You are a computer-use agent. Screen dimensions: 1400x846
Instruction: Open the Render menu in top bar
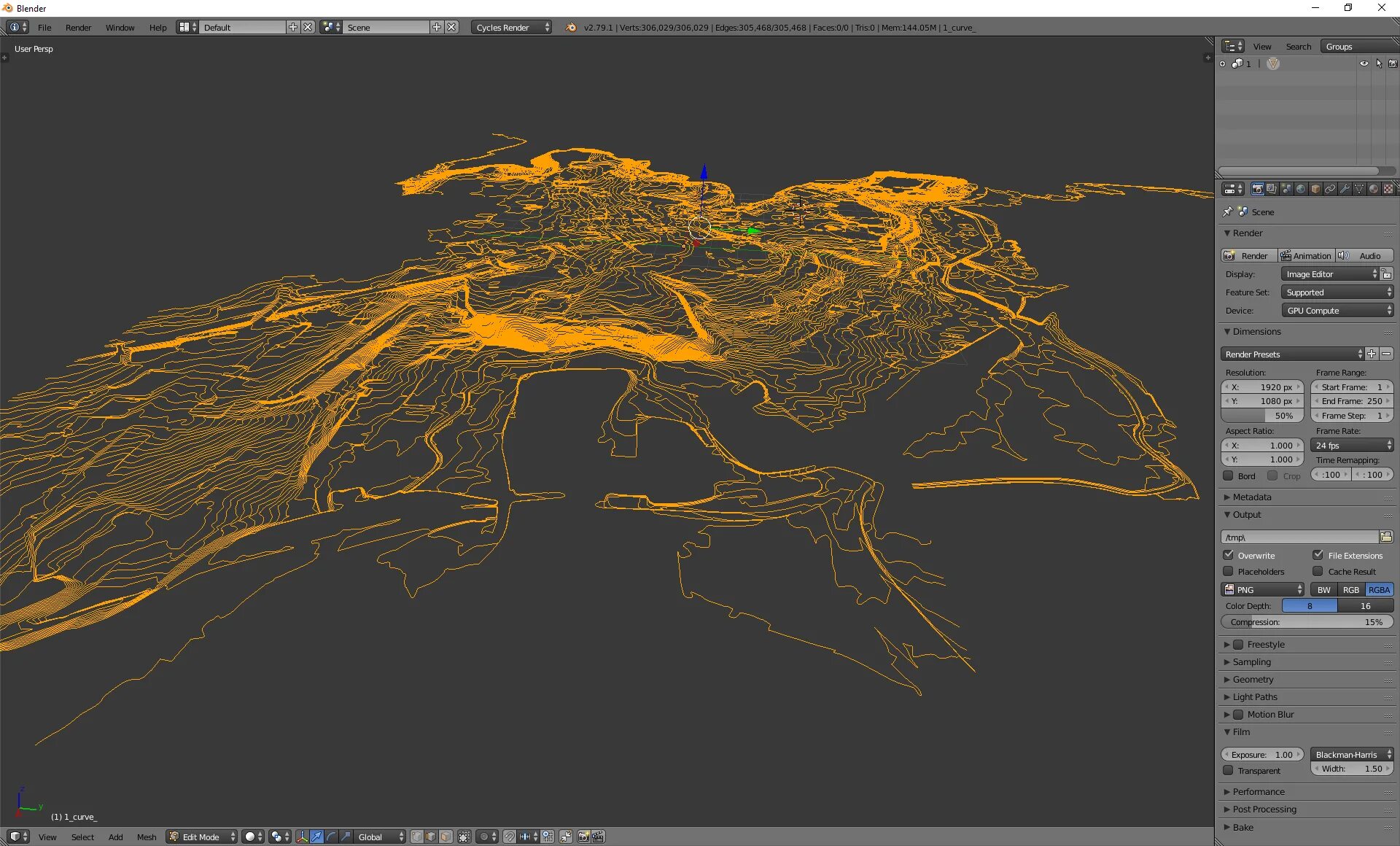[78, 27]
